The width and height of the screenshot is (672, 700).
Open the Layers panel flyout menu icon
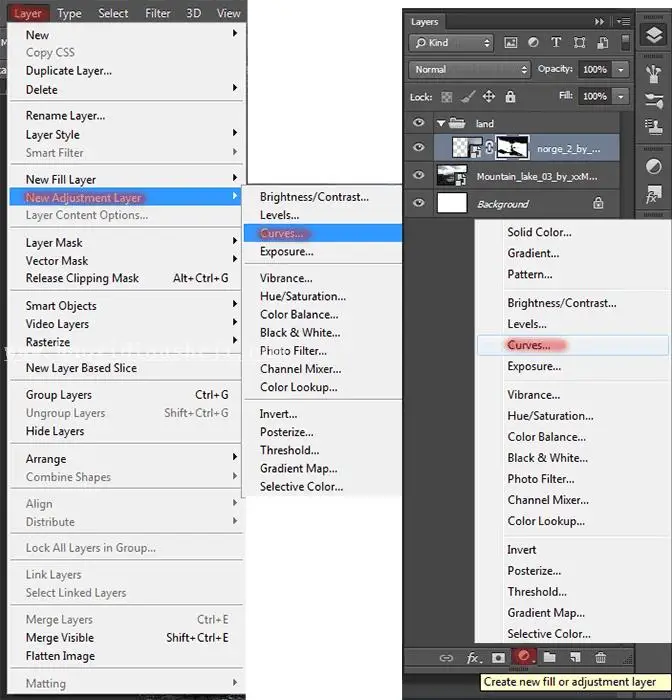coord(623,21)
